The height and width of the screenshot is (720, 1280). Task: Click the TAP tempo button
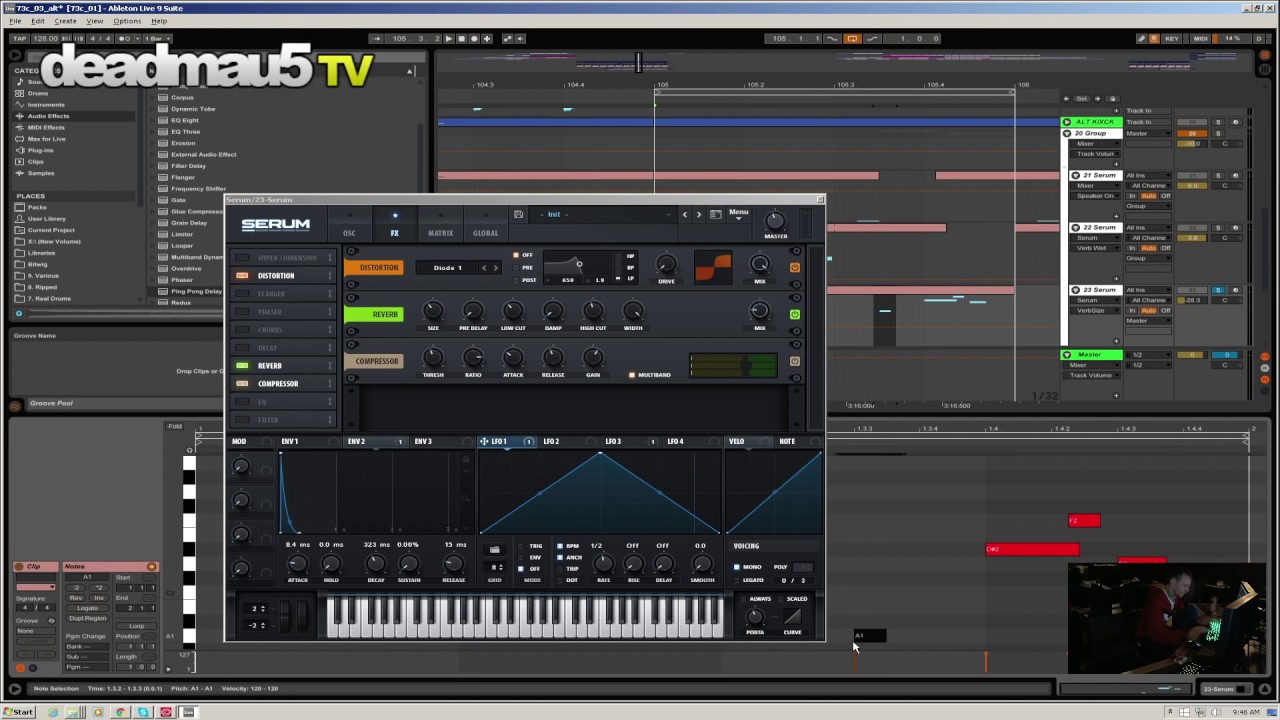[x=19, y=39]
